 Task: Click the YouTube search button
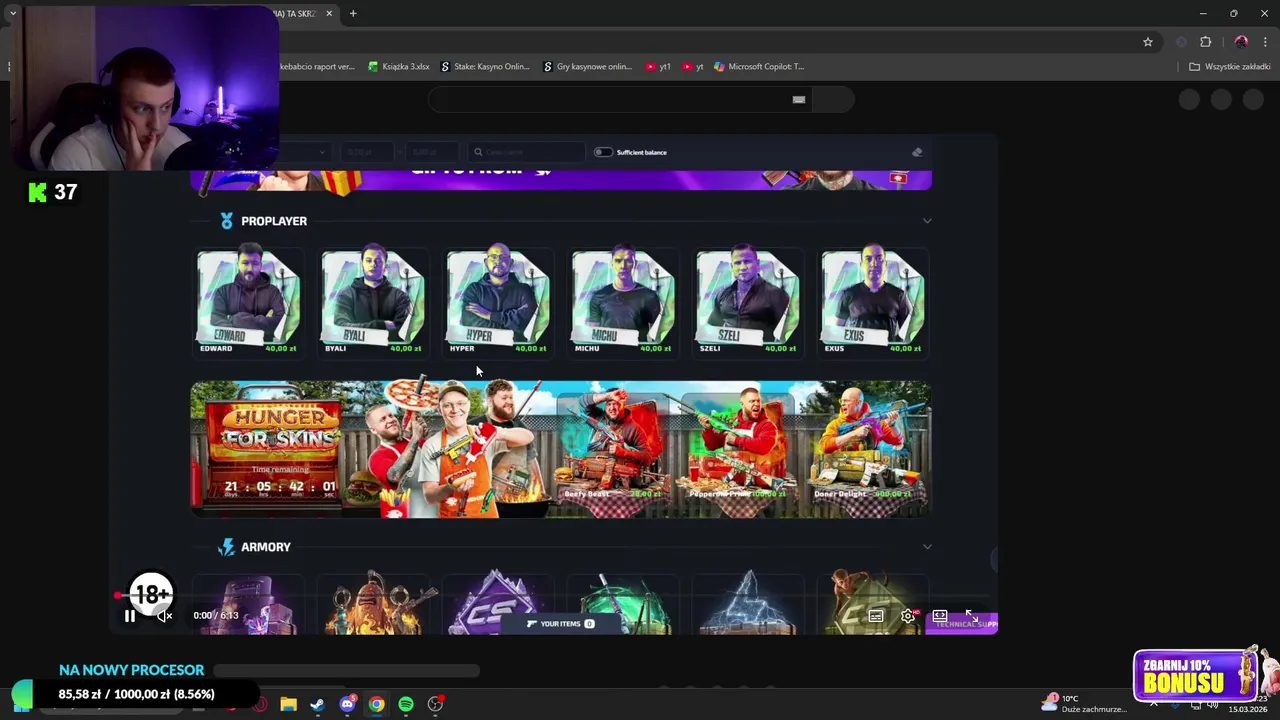(834, 99)
